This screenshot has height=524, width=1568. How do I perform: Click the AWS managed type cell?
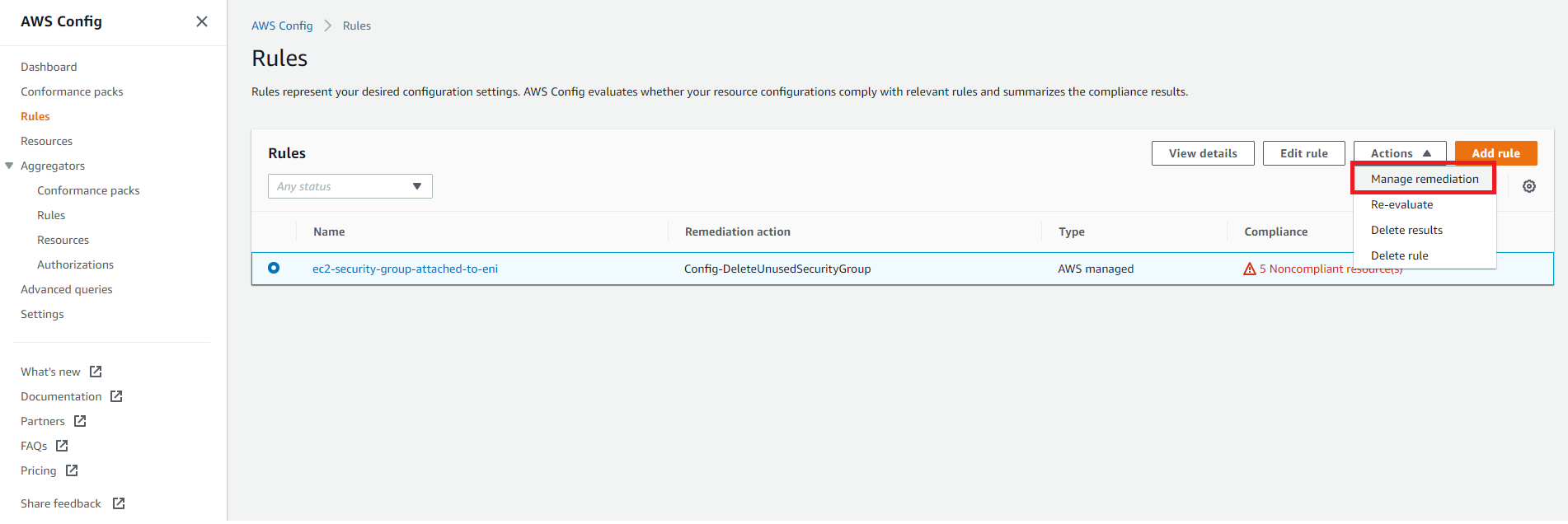coord(1096,269)
